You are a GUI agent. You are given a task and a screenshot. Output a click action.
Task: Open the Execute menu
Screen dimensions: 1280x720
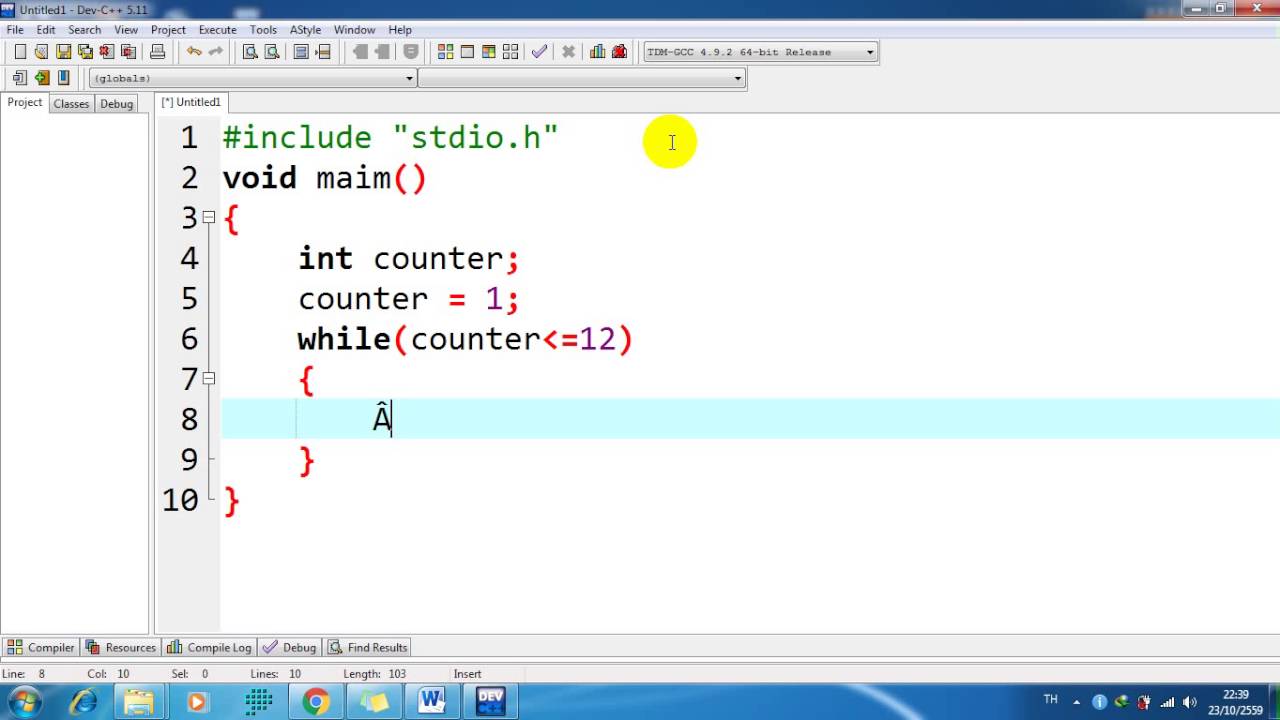coord(218,30)
